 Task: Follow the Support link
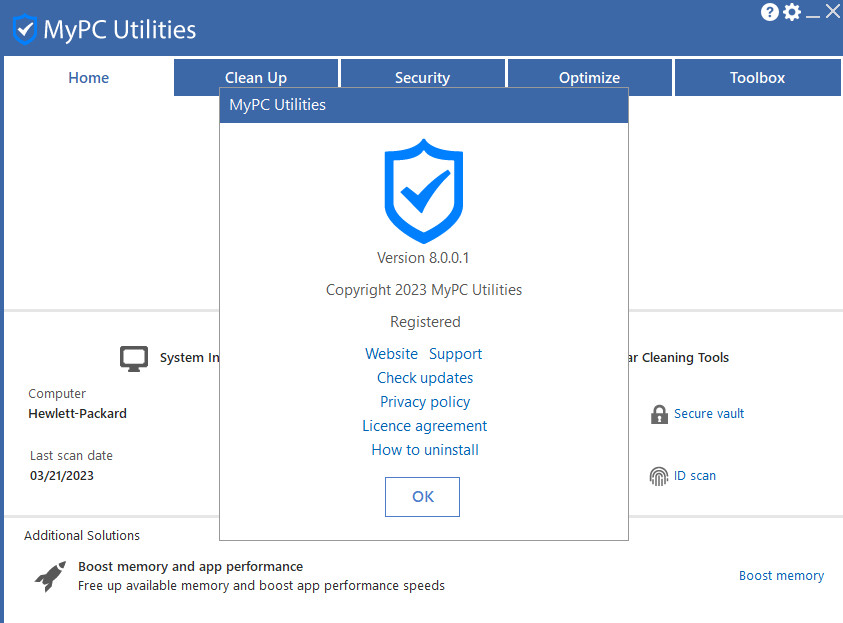pos(455,354)
